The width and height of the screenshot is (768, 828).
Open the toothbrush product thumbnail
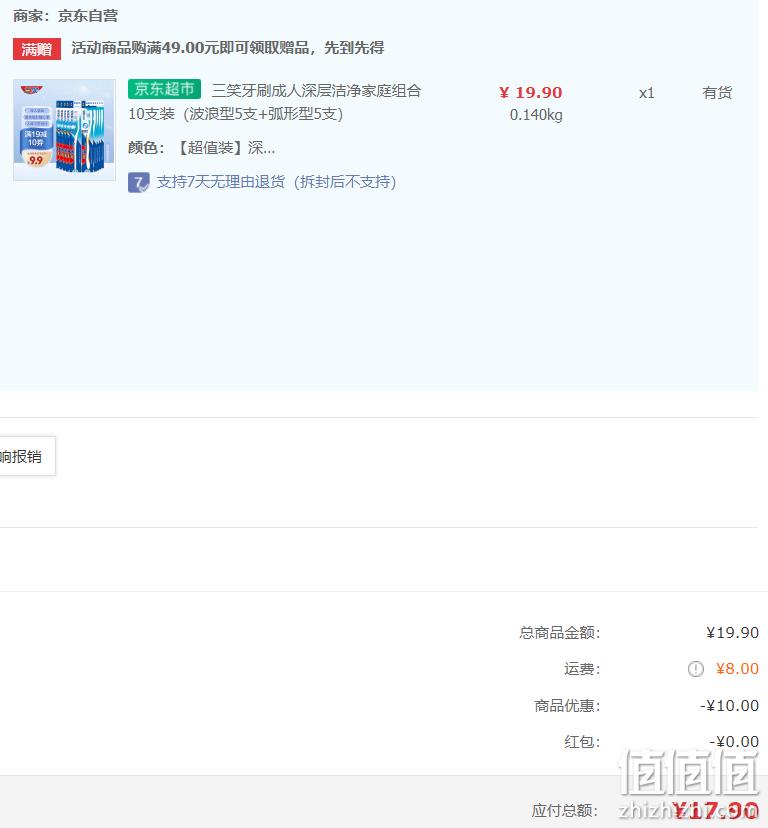tap(64, 130)
